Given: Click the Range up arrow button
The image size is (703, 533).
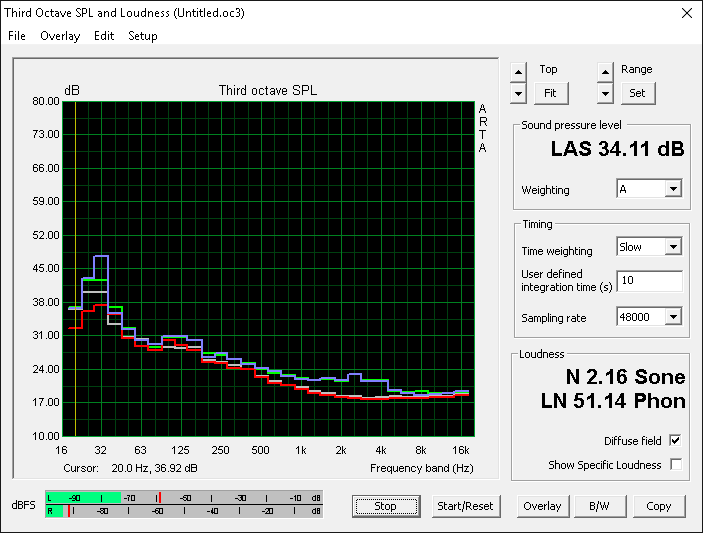Looking at the screenshot, I should (x=605, y=72).
